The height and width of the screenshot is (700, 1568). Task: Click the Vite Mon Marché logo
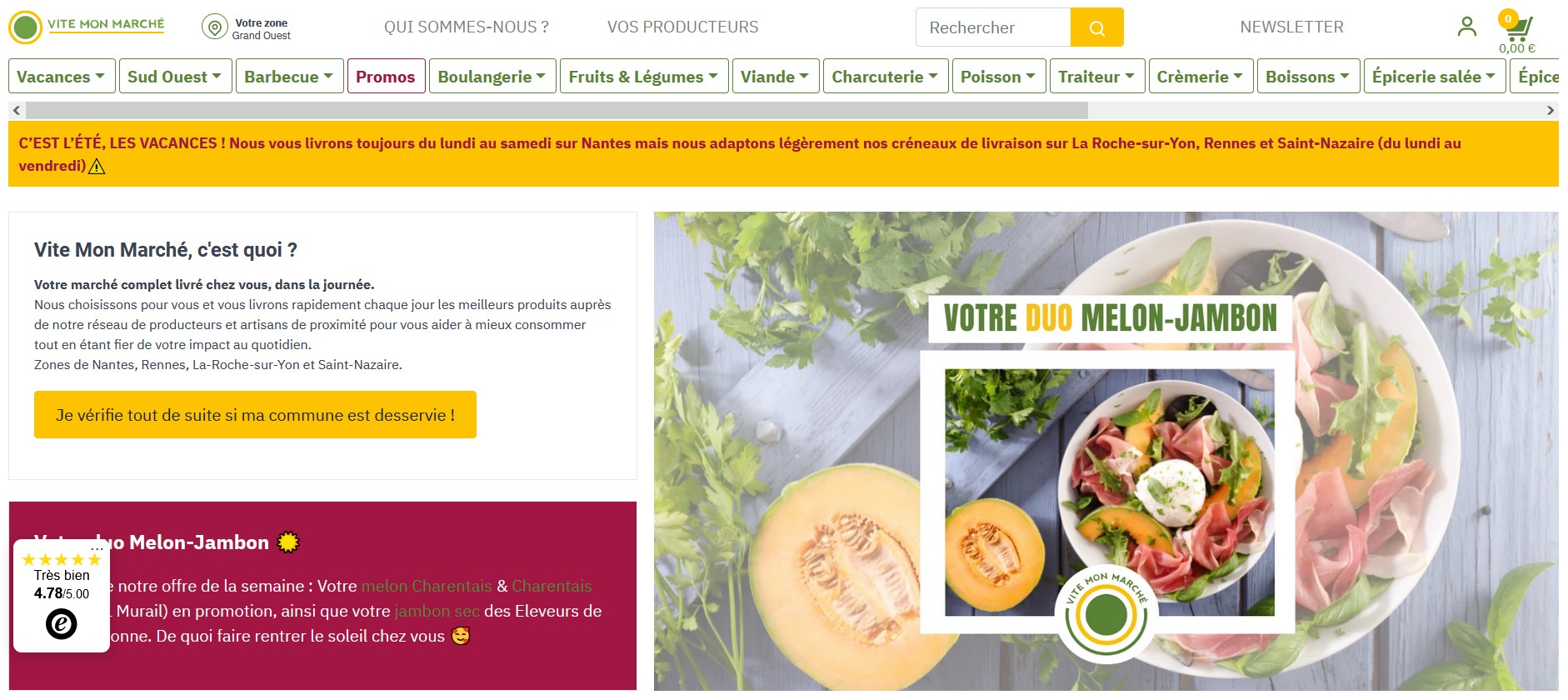tap(87, 27)
